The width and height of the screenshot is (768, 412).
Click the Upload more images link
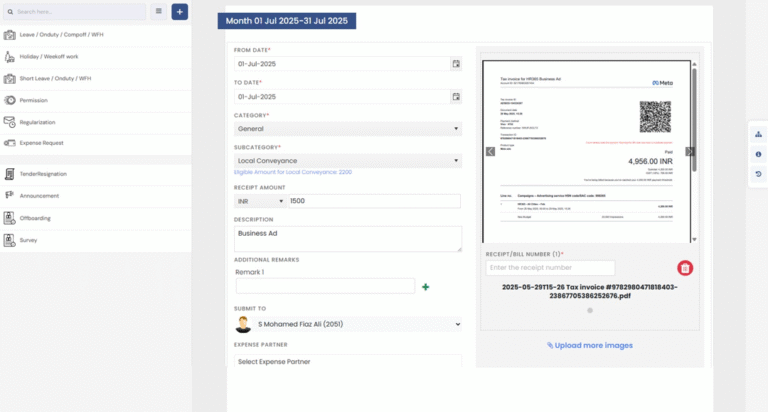[x=590, y=346]
